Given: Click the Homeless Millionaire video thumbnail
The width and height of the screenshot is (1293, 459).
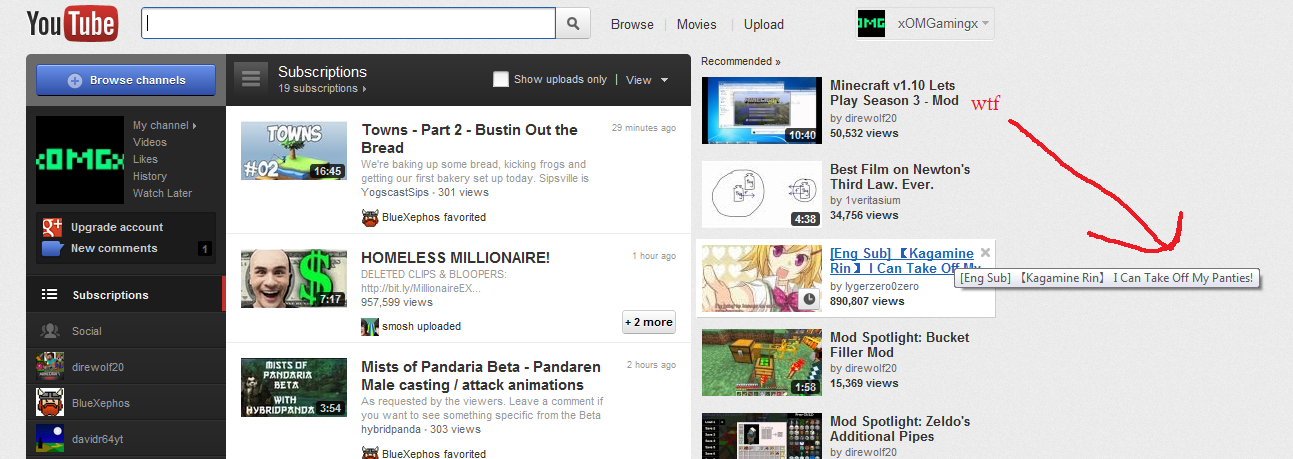Looking at the screenshot, I should click(x=294, y=280).
